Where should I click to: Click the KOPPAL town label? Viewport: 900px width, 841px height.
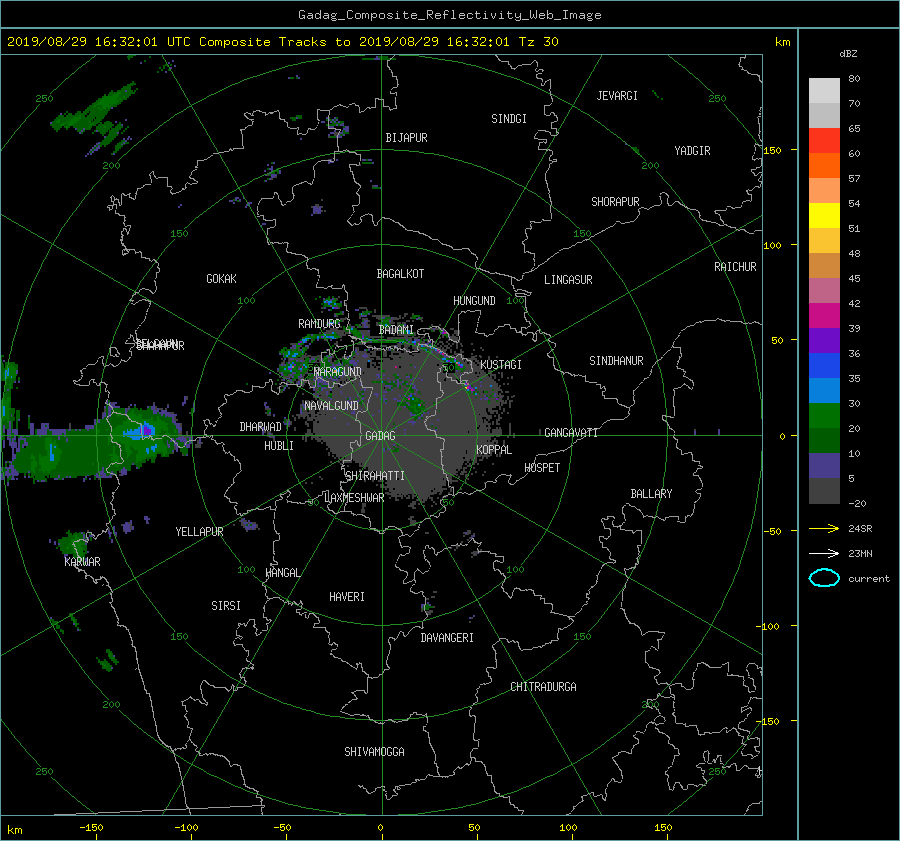point(494,450)
